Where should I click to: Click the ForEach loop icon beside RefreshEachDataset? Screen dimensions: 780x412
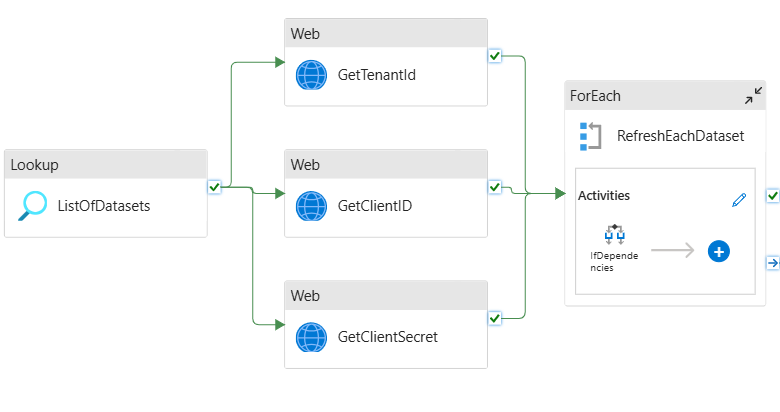coord(590,136)
